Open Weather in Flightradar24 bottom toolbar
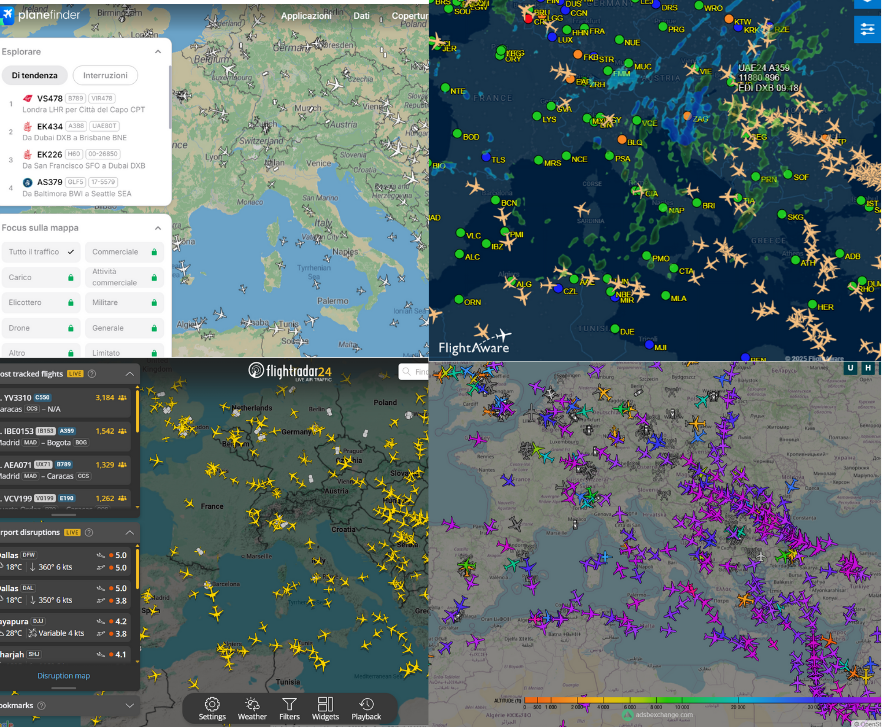 [x=252, y=709]
